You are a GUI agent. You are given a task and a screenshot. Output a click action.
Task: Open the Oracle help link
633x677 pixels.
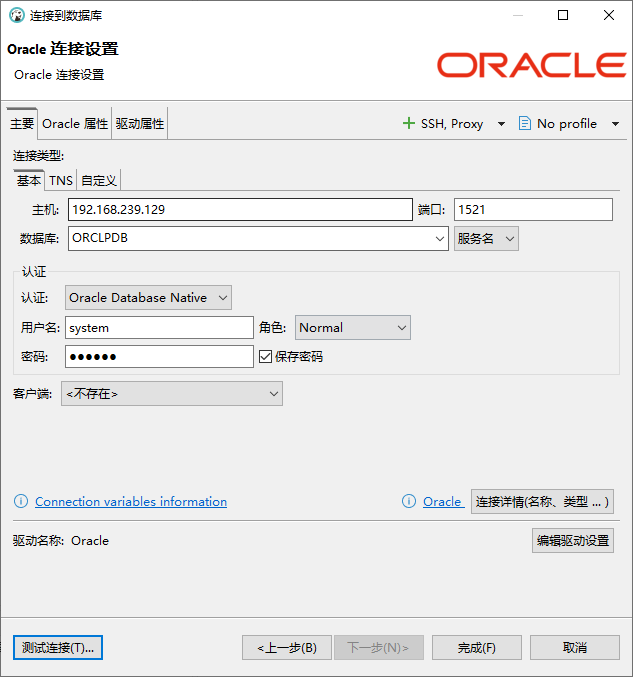[x=442, y=502]
